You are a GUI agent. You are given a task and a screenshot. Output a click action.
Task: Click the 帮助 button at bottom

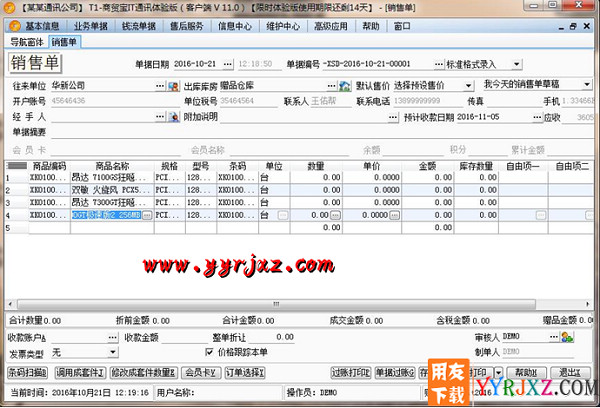pyautogui.click(x=527, y=372)
